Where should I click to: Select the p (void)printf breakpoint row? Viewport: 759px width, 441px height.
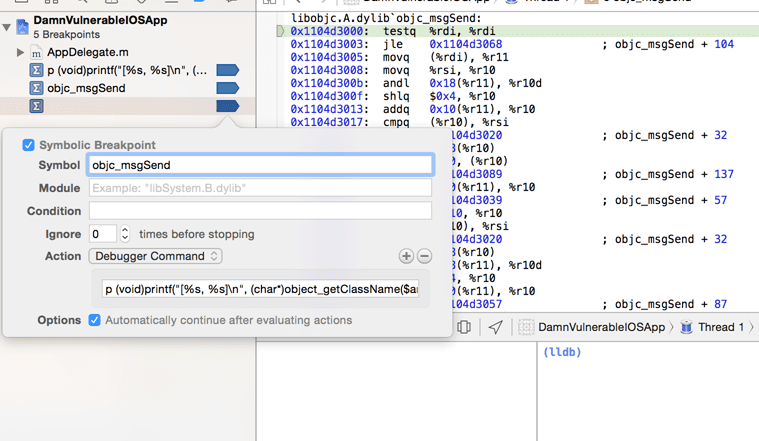pyautogui.click(x=127, y=70)
